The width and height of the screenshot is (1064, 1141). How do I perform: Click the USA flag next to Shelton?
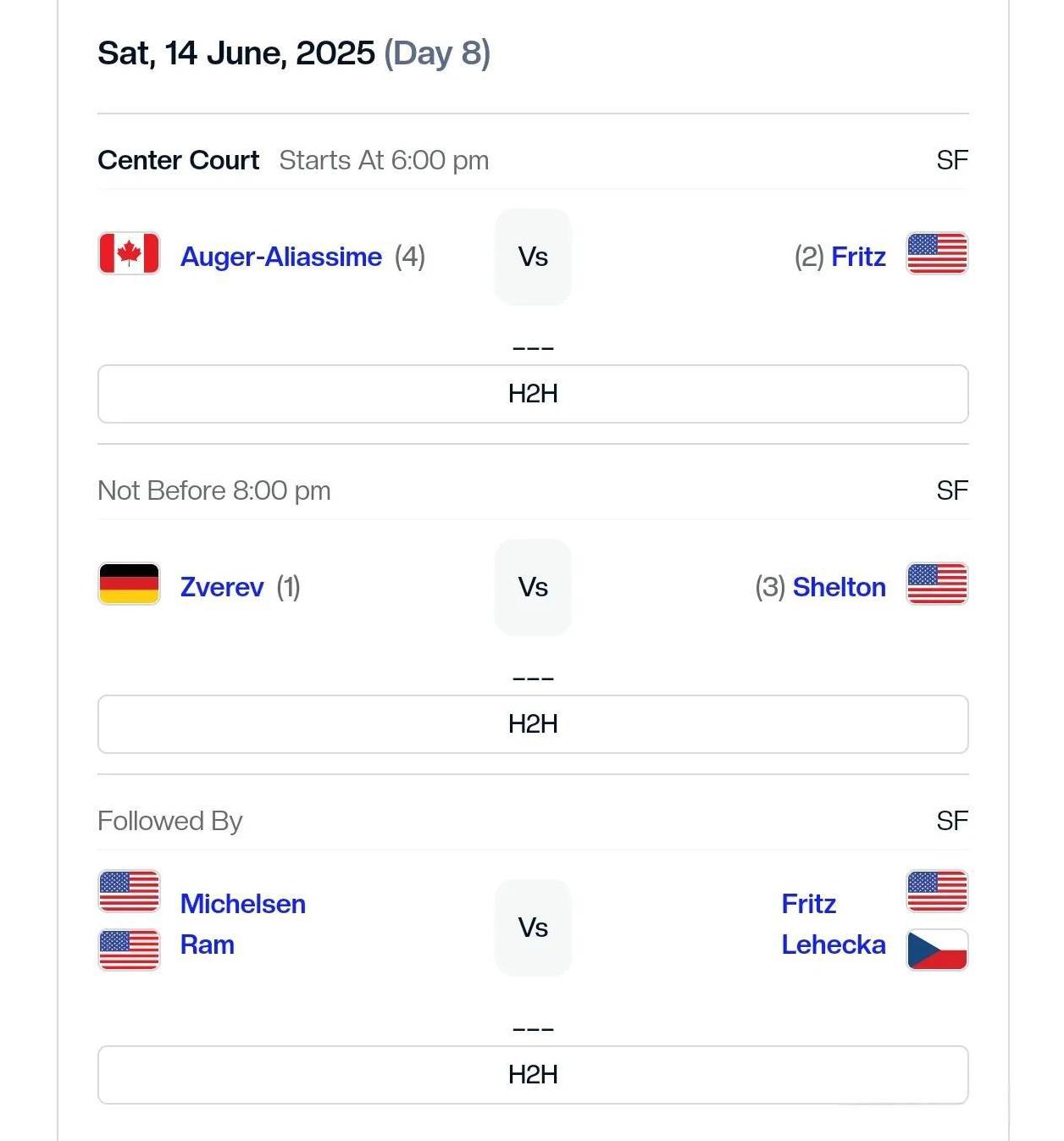point(937,584)
